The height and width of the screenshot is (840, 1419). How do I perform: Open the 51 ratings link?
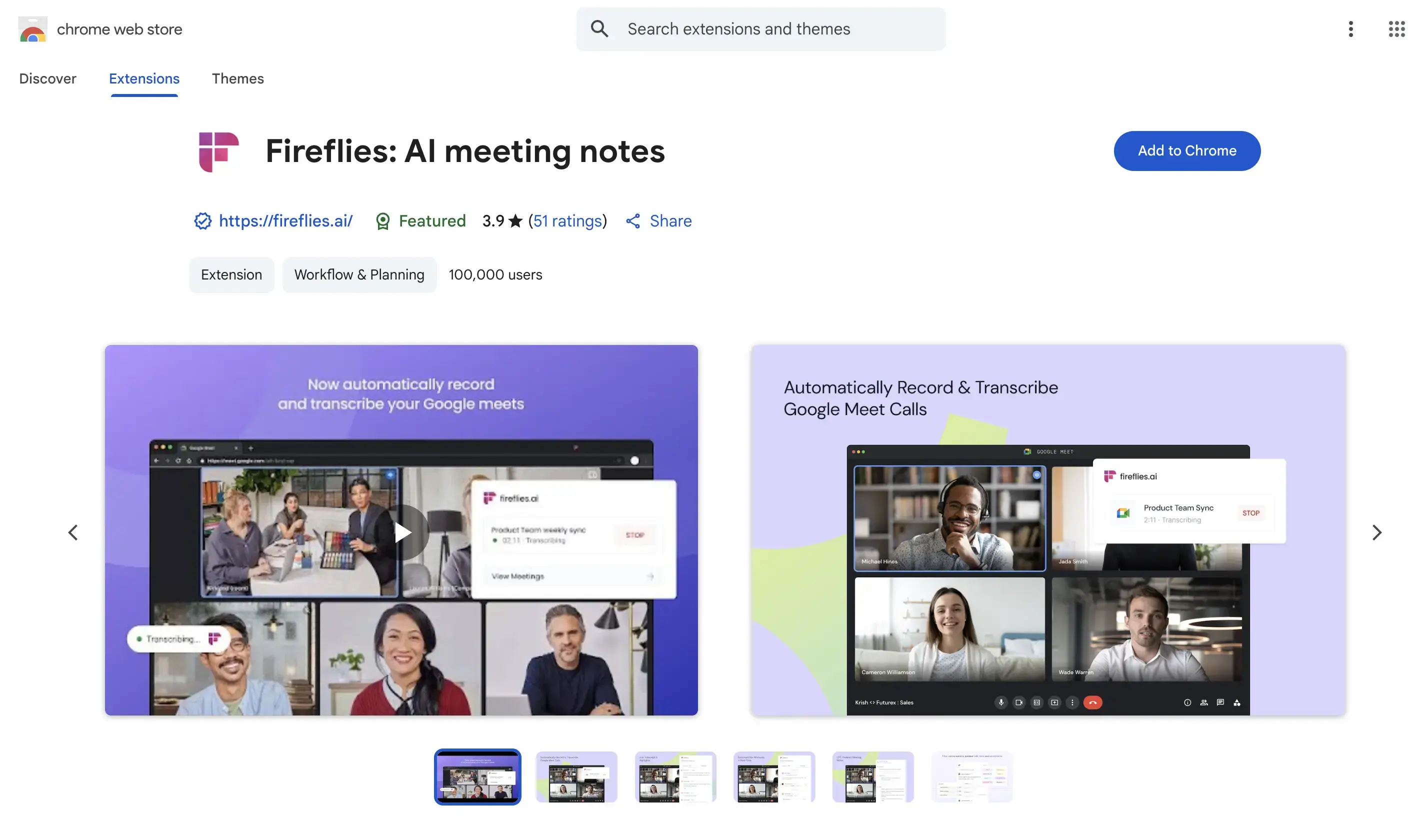click(567, 221)
